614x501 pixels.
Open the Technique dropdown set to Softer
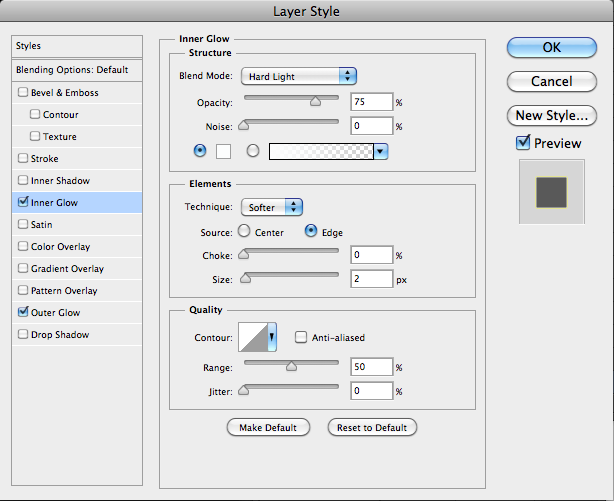[272, 207]
